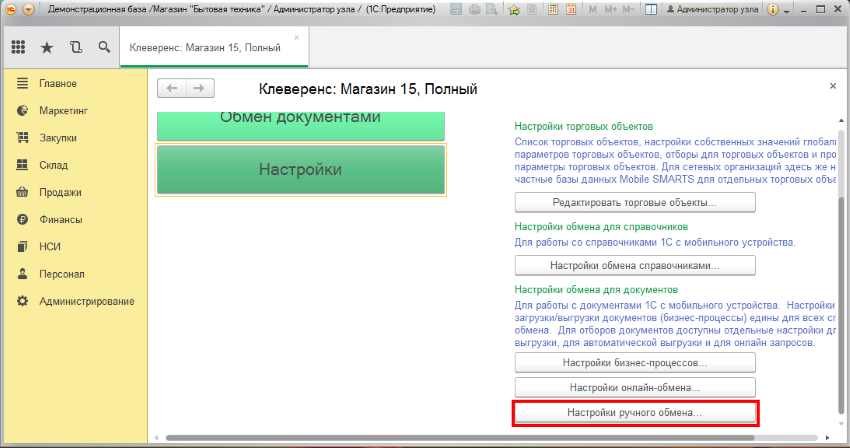Open the info about program icon
Image resolution: width=850 pixels, height=448 pixels.
tap(773, 9)
